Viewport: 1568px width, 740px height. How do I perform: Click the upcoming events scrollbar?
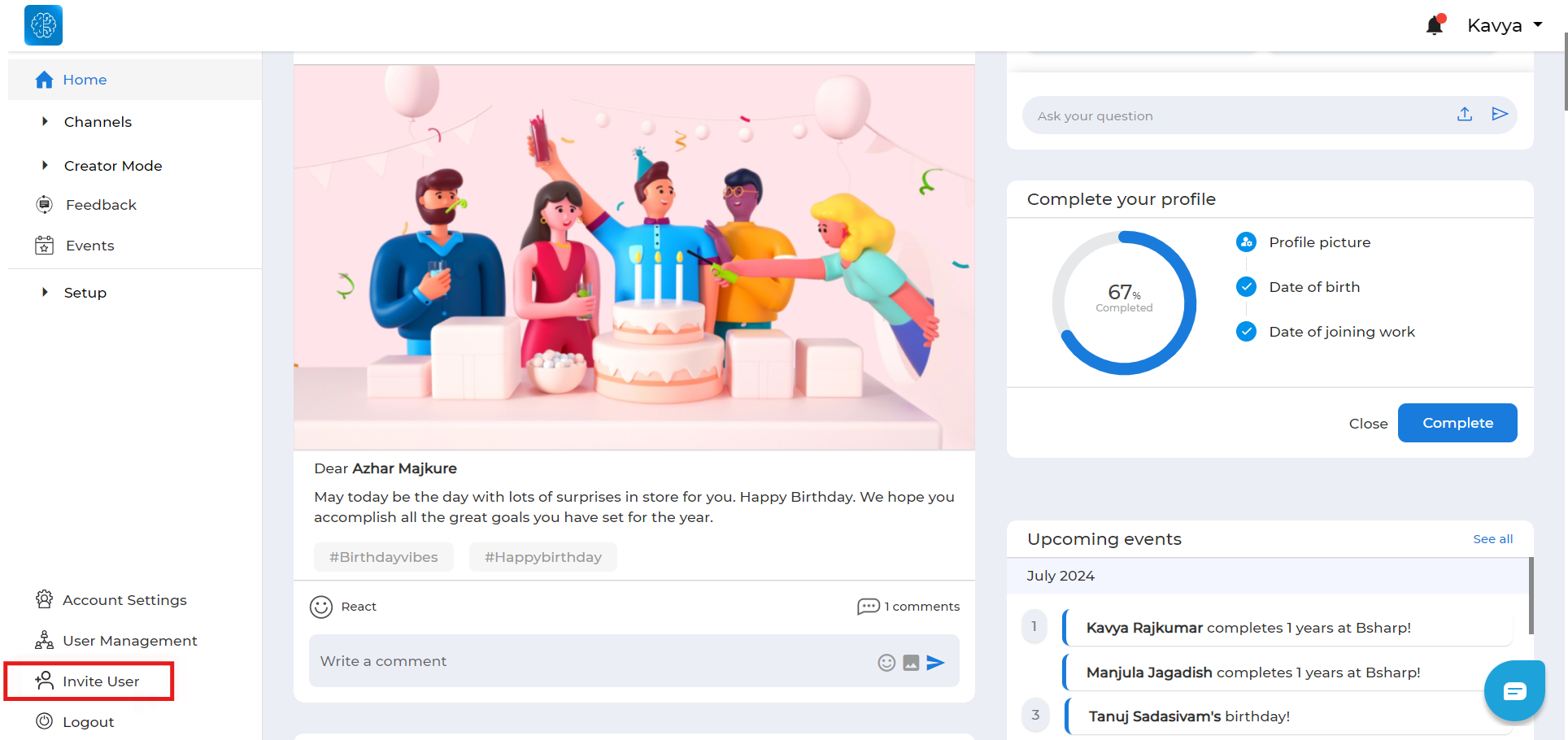click(x=1531, y=595)
